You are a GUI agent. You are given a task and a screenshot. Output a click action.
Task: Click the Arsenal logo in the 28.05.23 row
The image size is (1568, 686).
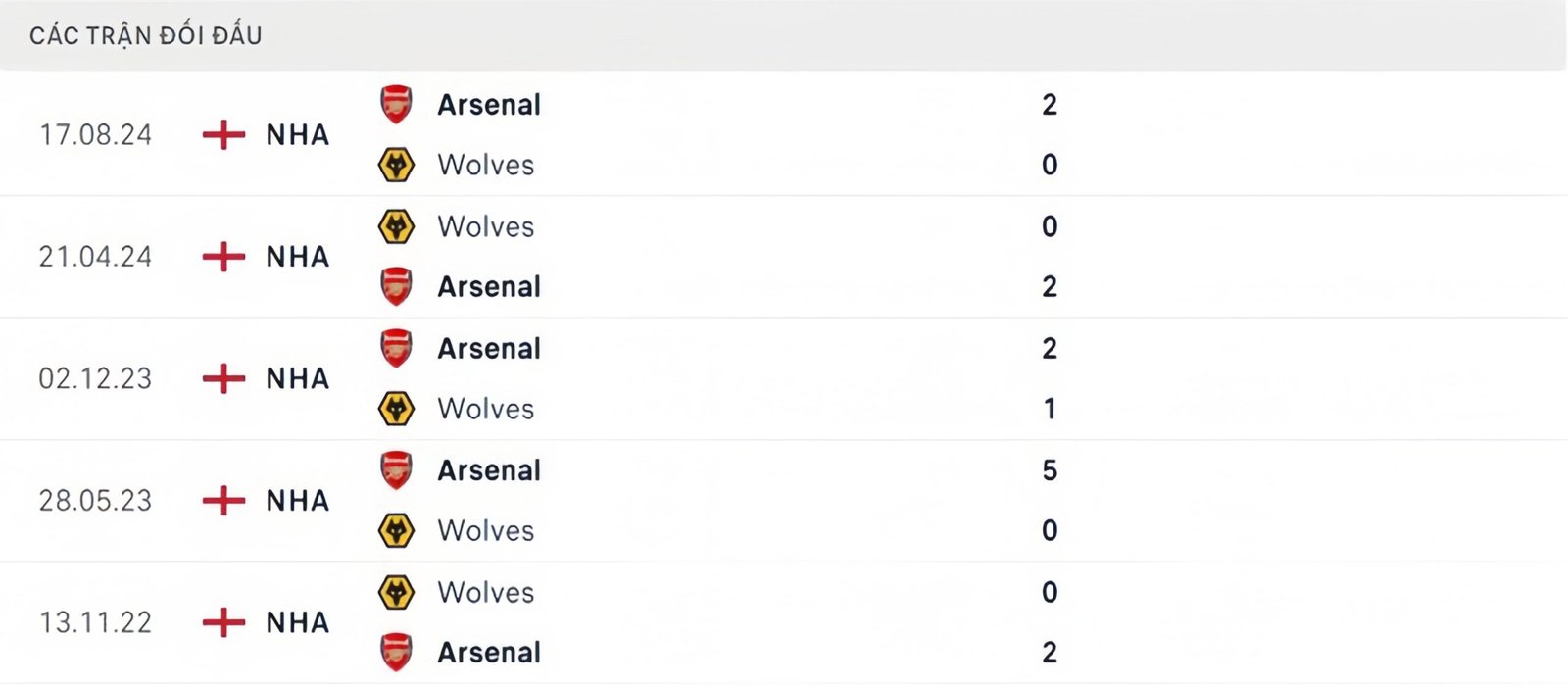396,470
